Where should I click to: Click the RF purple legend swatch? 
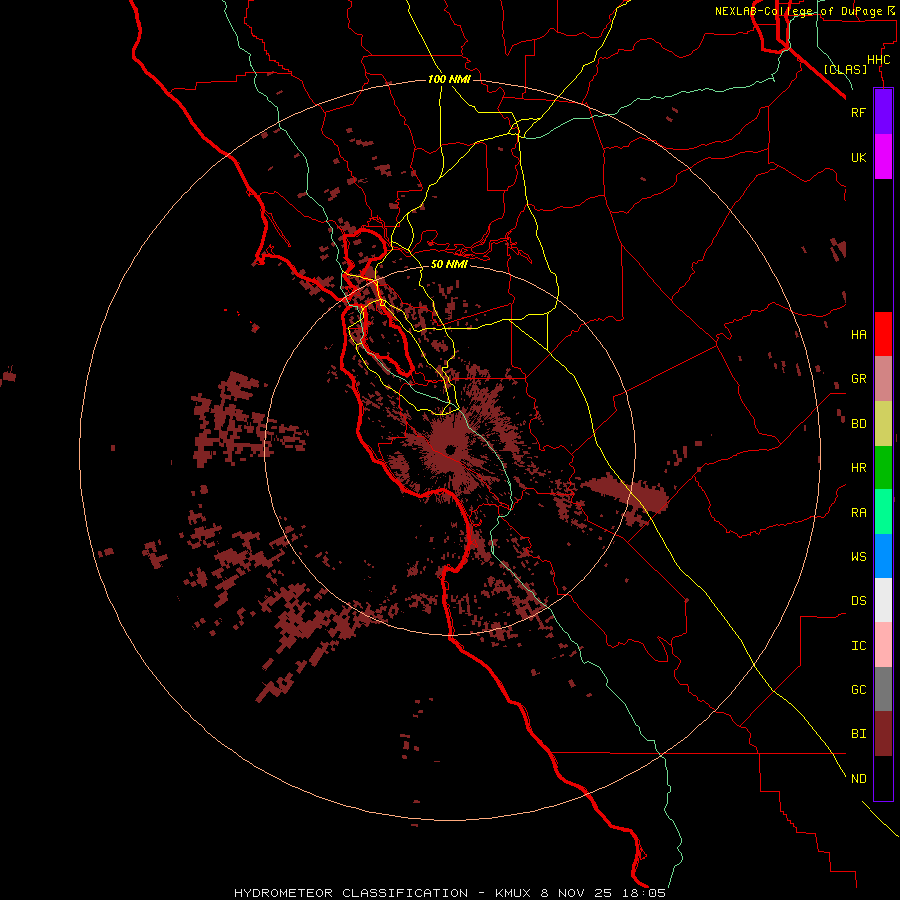point(883,112)
